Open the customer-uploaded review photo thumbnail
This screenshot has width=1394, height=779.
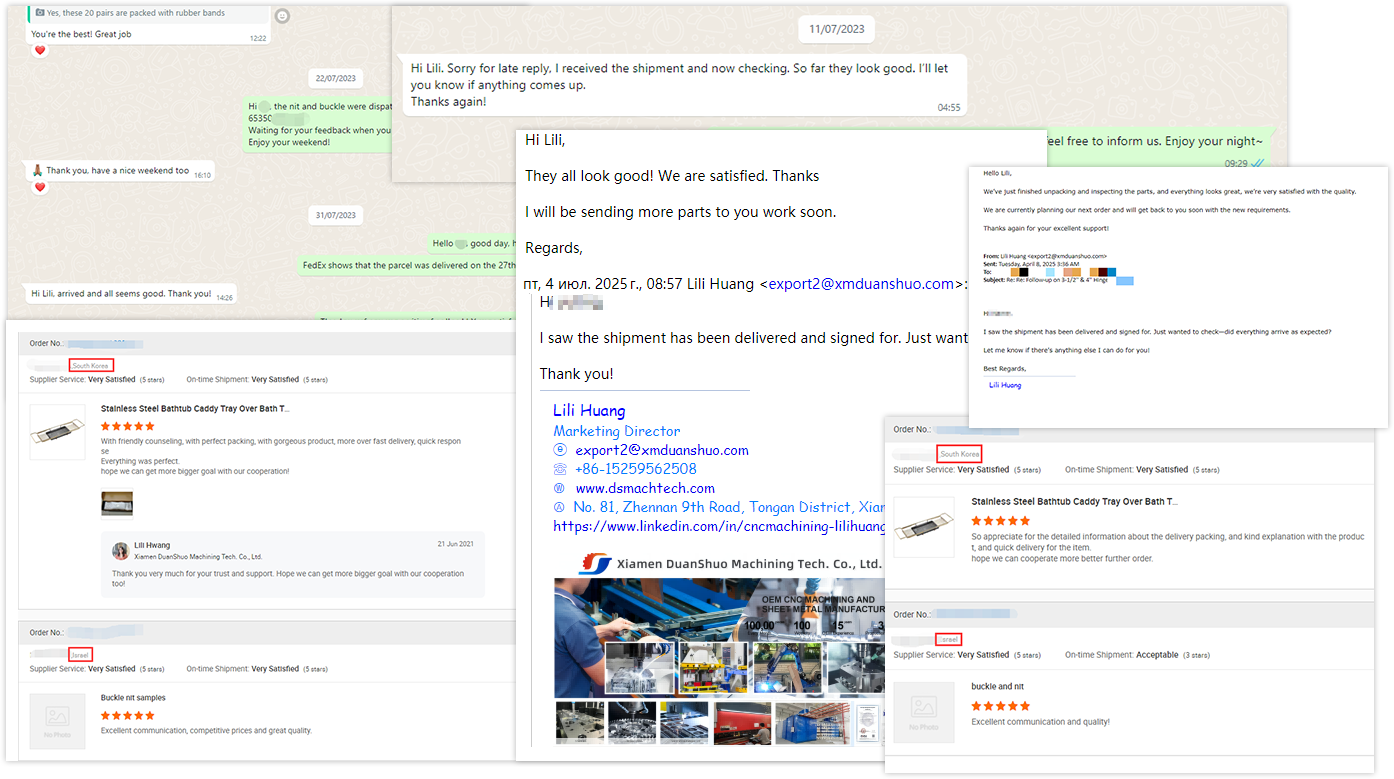click(117, 504)
